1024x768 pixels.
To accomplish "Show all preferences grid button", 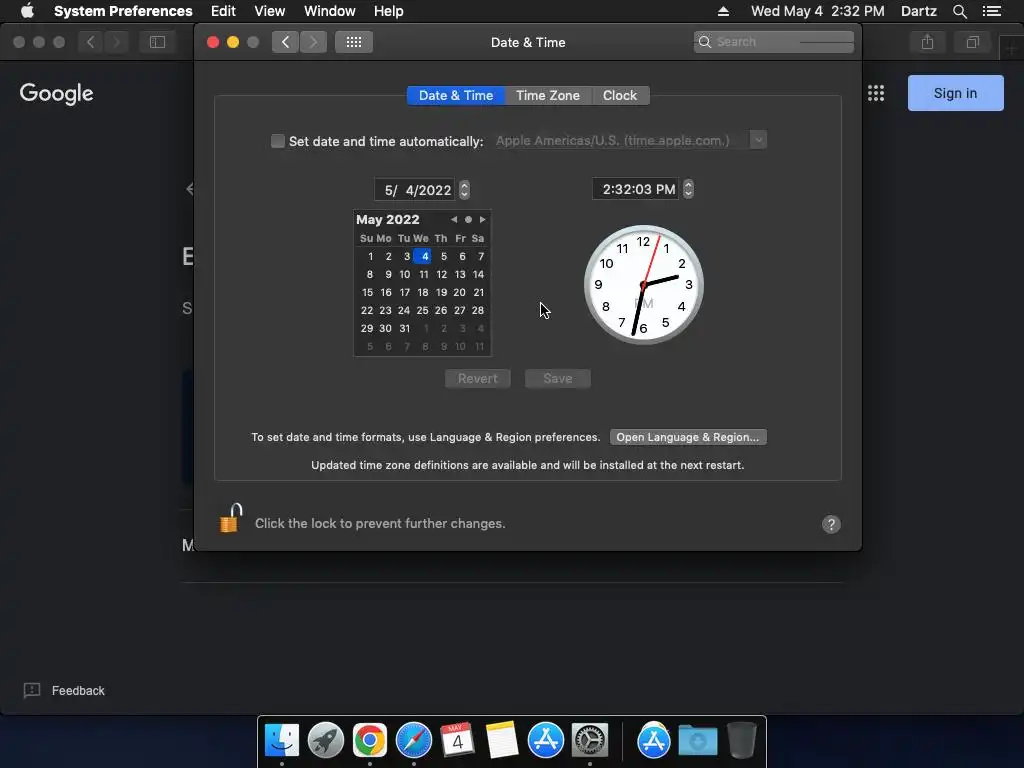I will point(354,42).
